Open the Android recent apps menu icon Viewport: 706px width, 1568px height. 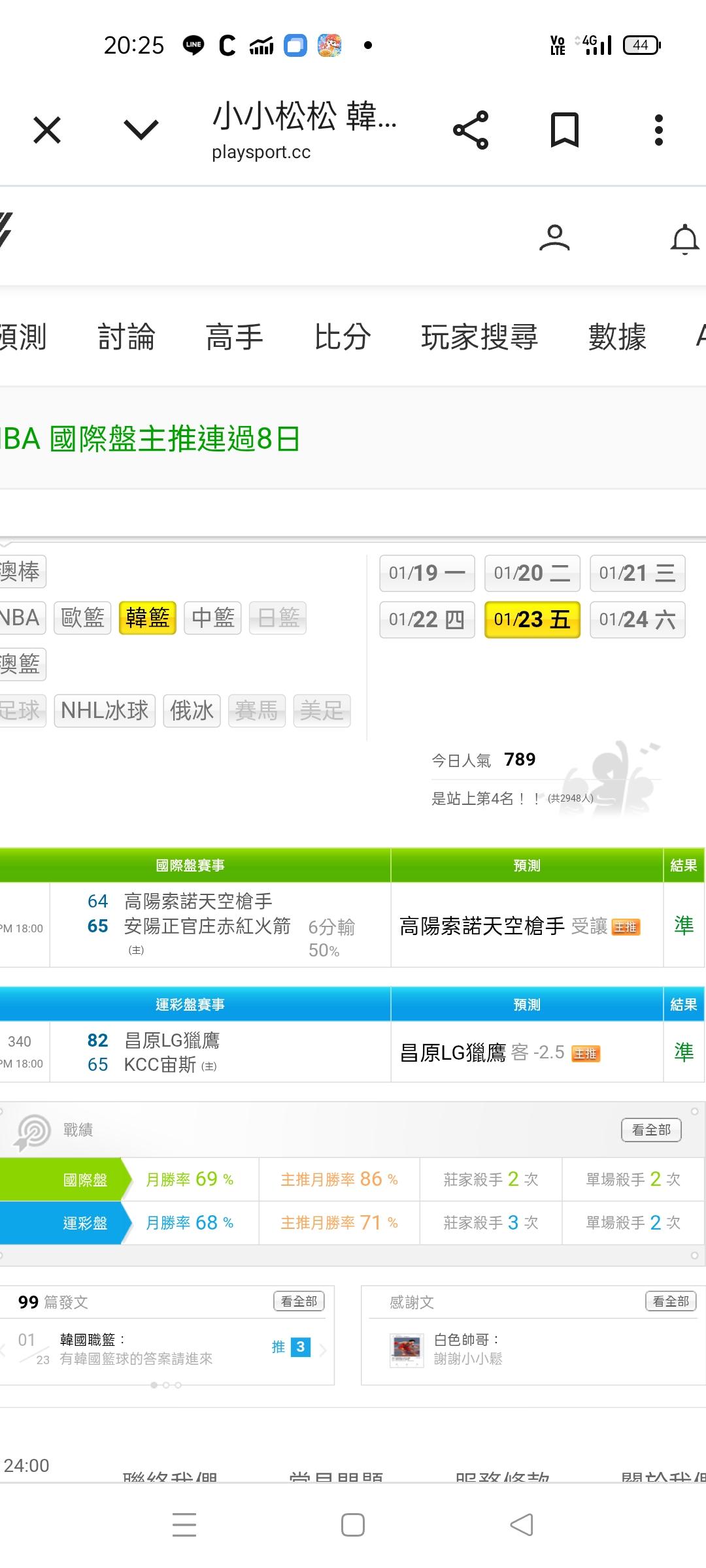(x=184, y=1525)
